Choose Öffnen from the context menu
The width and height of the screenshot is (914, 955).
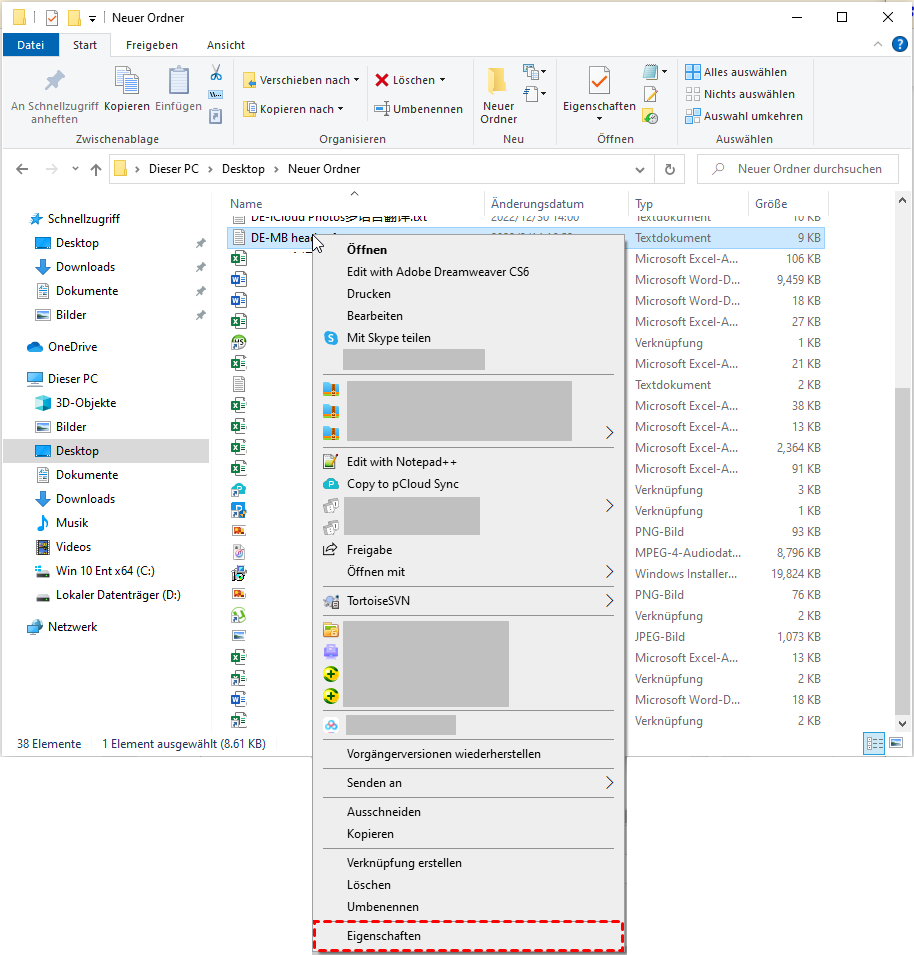point(468,250)
